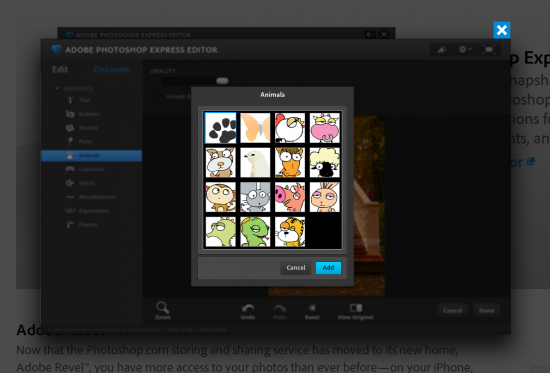The image size is (550, 373).
Task: Open the Miscellaneous graphics category
Action: point(92,197)
